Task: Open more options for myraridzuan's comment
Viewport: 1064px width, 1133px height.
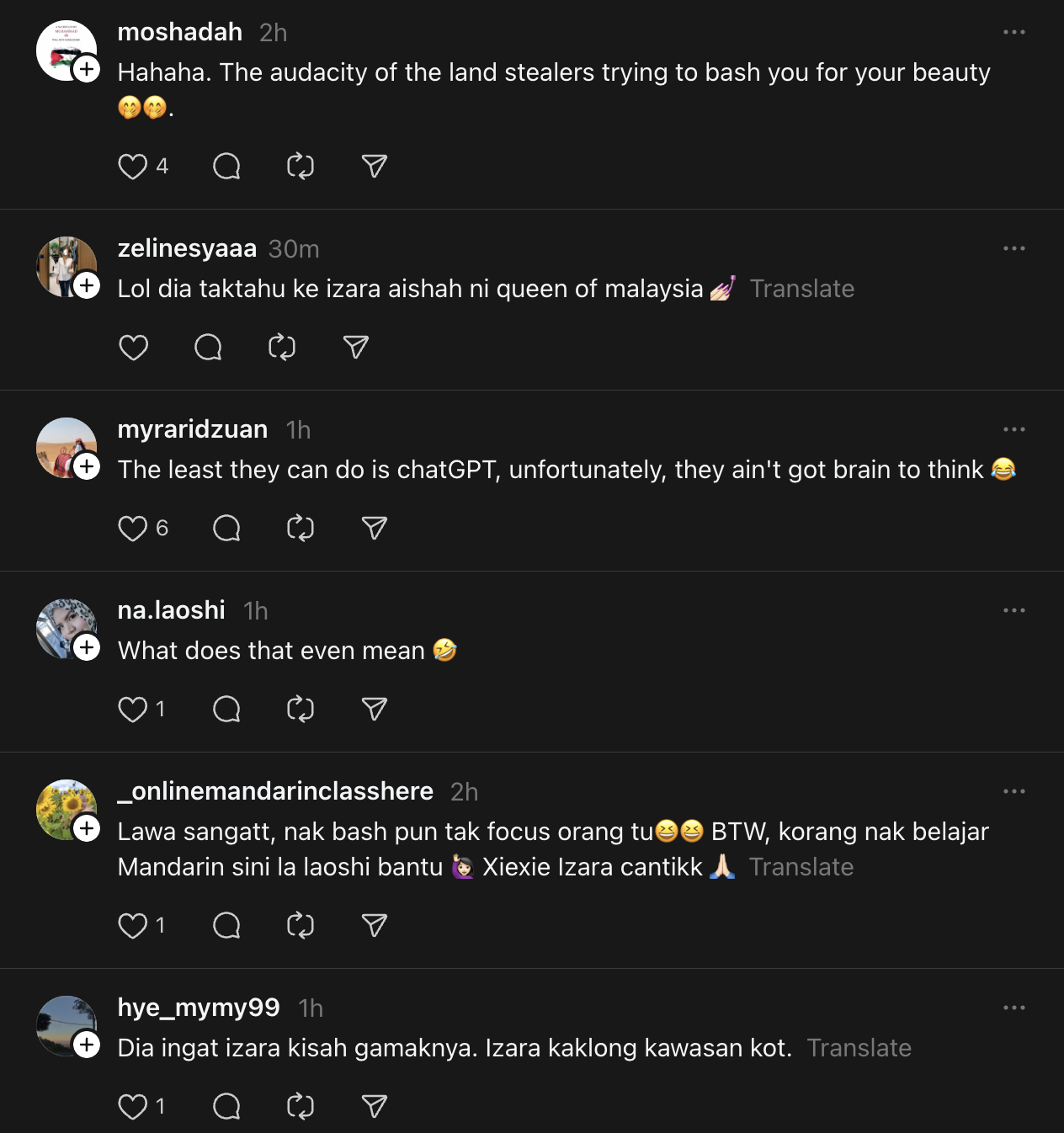Action: (x=1013, y=429)
